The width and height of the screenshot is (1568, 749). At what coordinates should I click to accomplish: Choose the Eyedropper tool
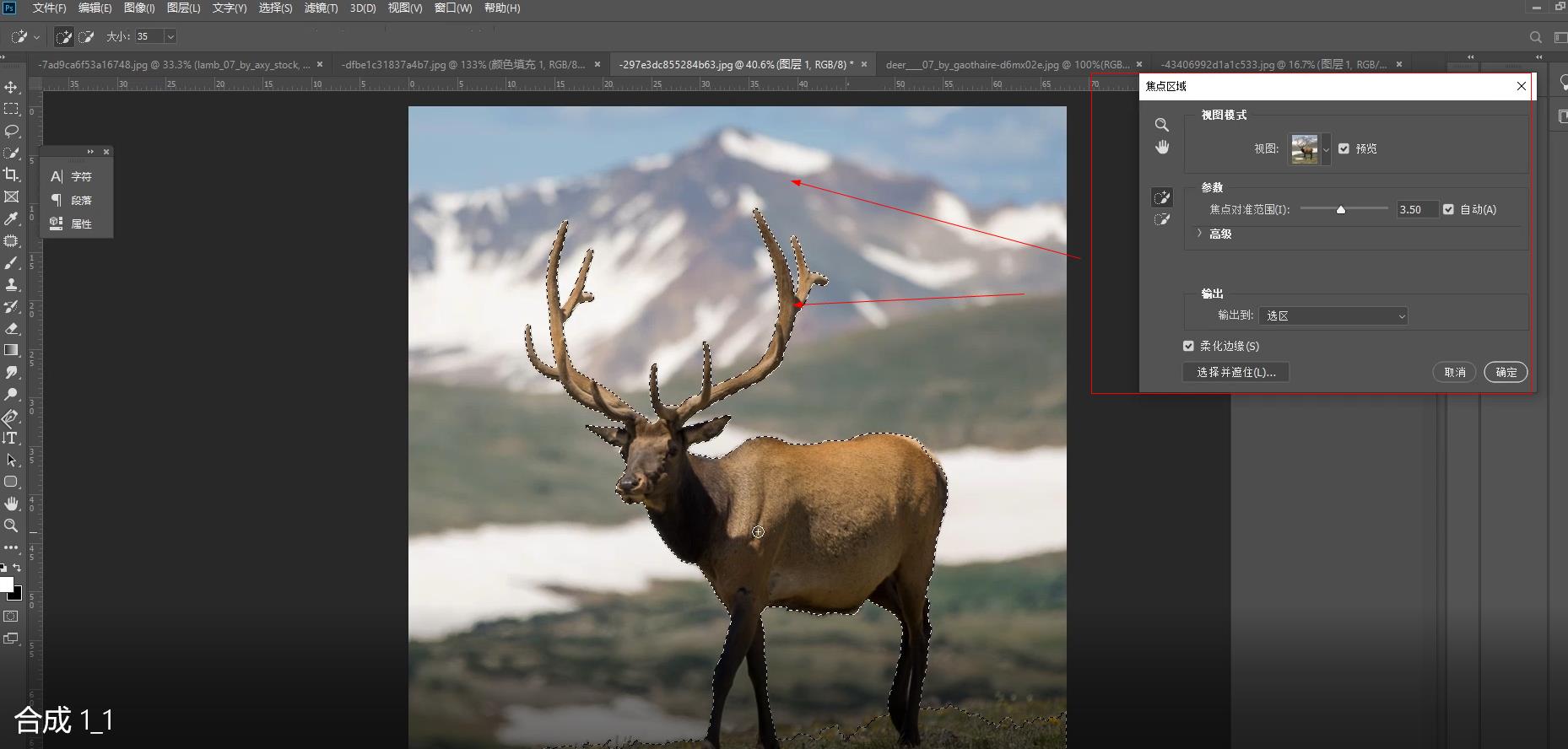[11, 219]
